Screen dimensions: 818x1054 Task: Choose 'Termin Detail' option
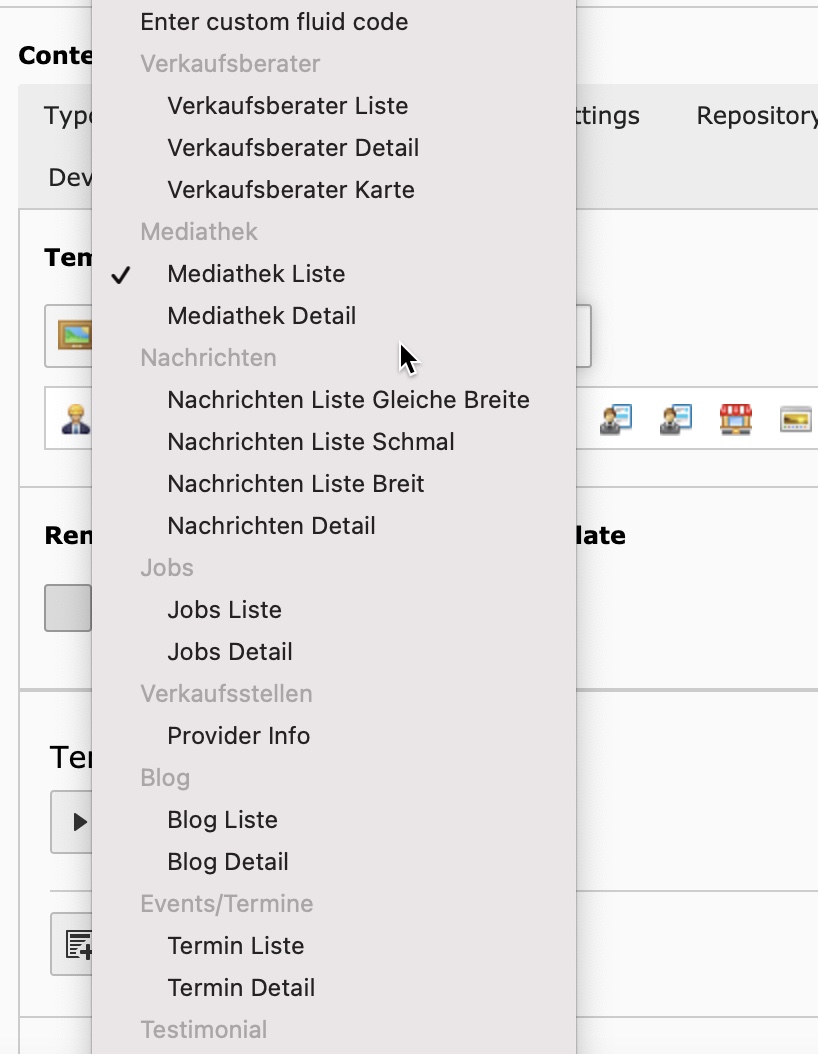coord(334,988)
